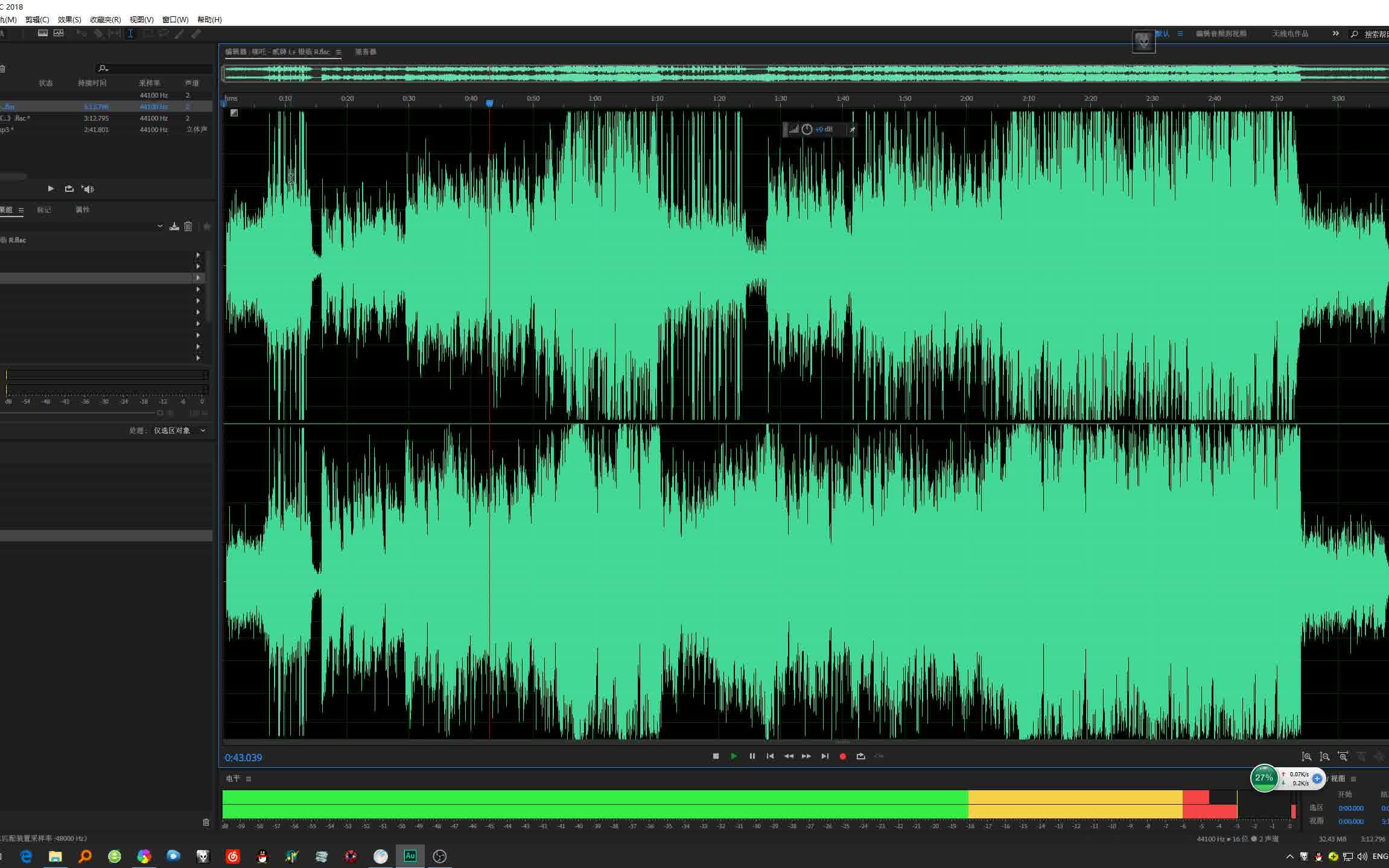This screenshot has height=868, width=1389.
Task: Pin the HUD volume overlay
Action: (852, 130)
